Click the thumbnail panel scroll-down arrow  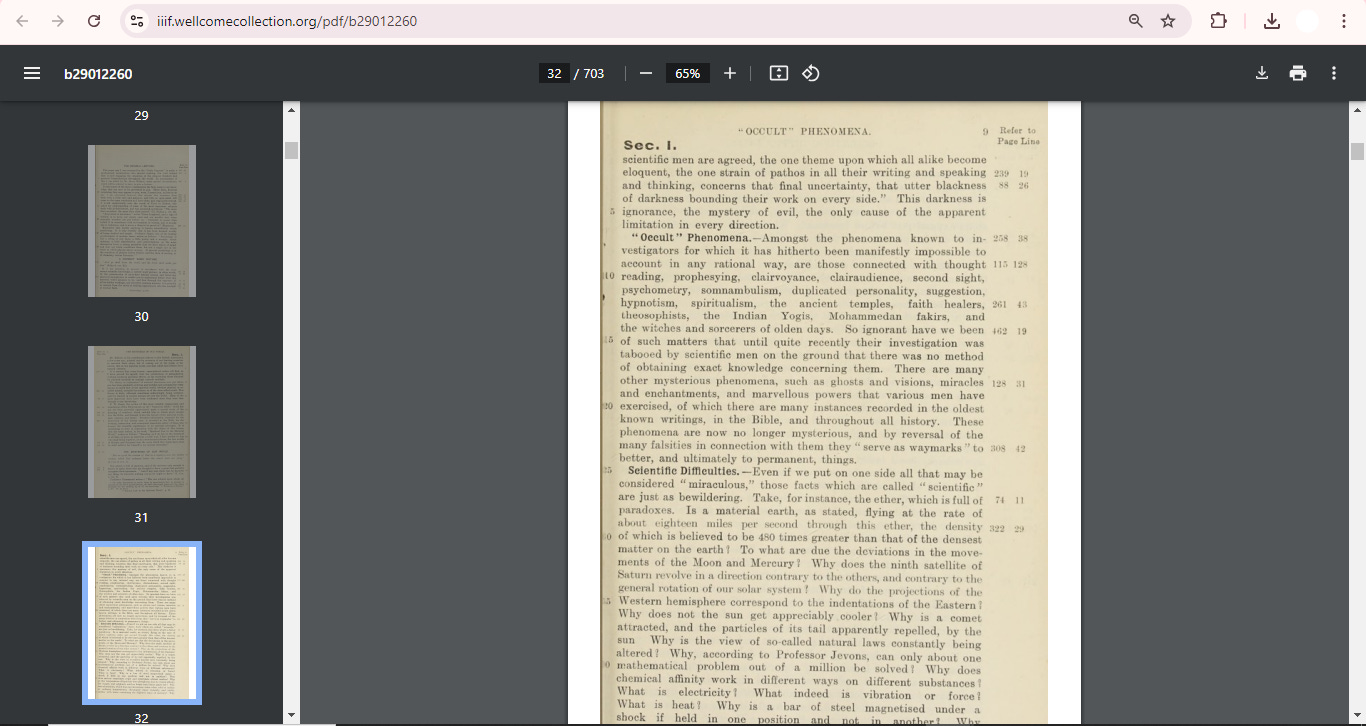pos(291,715)
